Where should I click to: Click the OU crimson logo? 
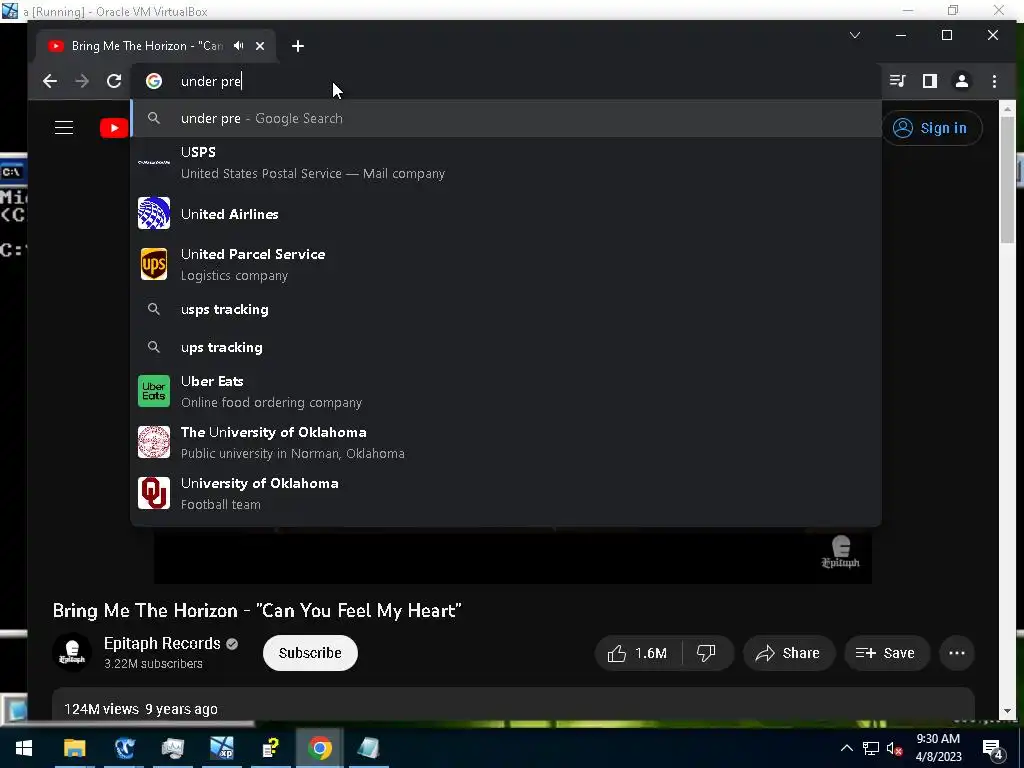(x=154, y=492)
